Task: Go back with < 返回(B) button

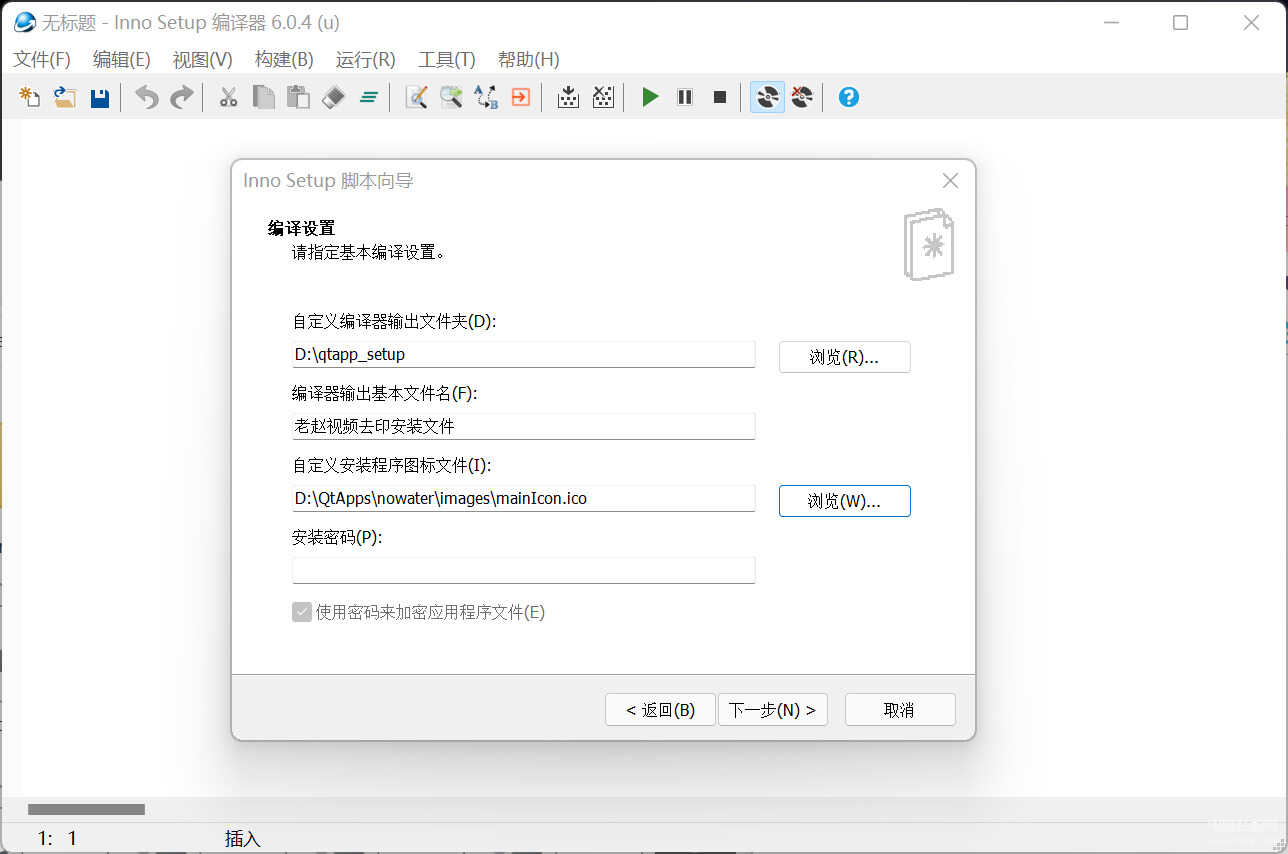Action: point(660,710)
